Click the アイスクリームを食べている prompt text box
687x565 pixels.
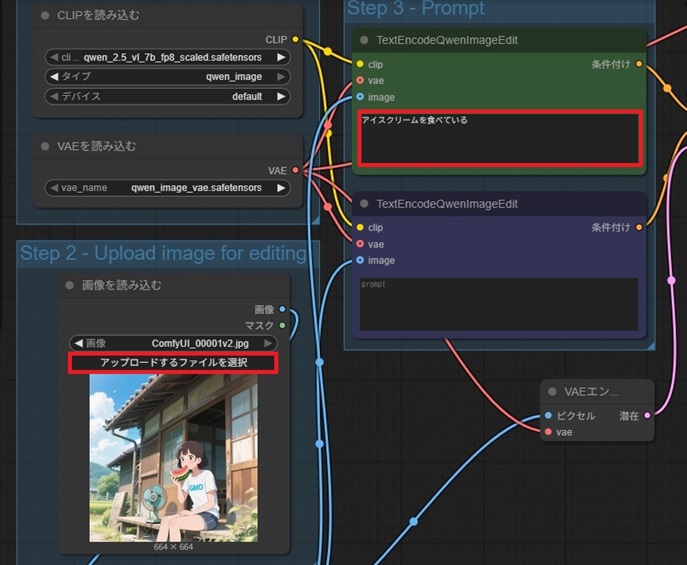(x=498, y=138)
